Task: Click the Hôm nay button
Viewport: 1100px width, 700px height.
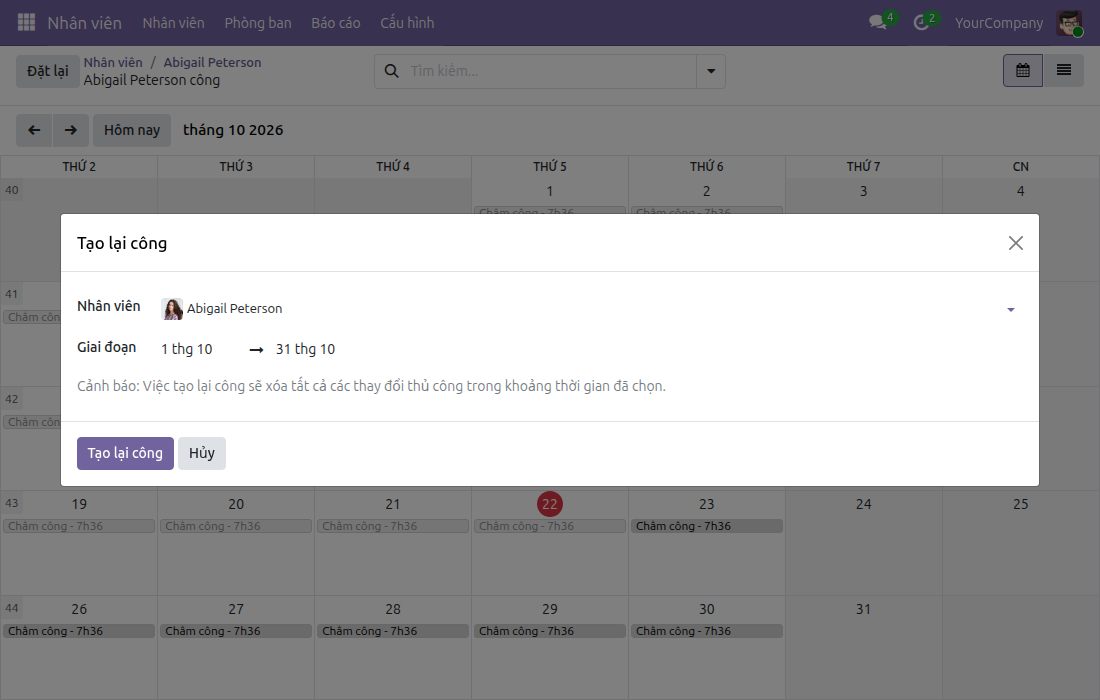Action: 132,130
